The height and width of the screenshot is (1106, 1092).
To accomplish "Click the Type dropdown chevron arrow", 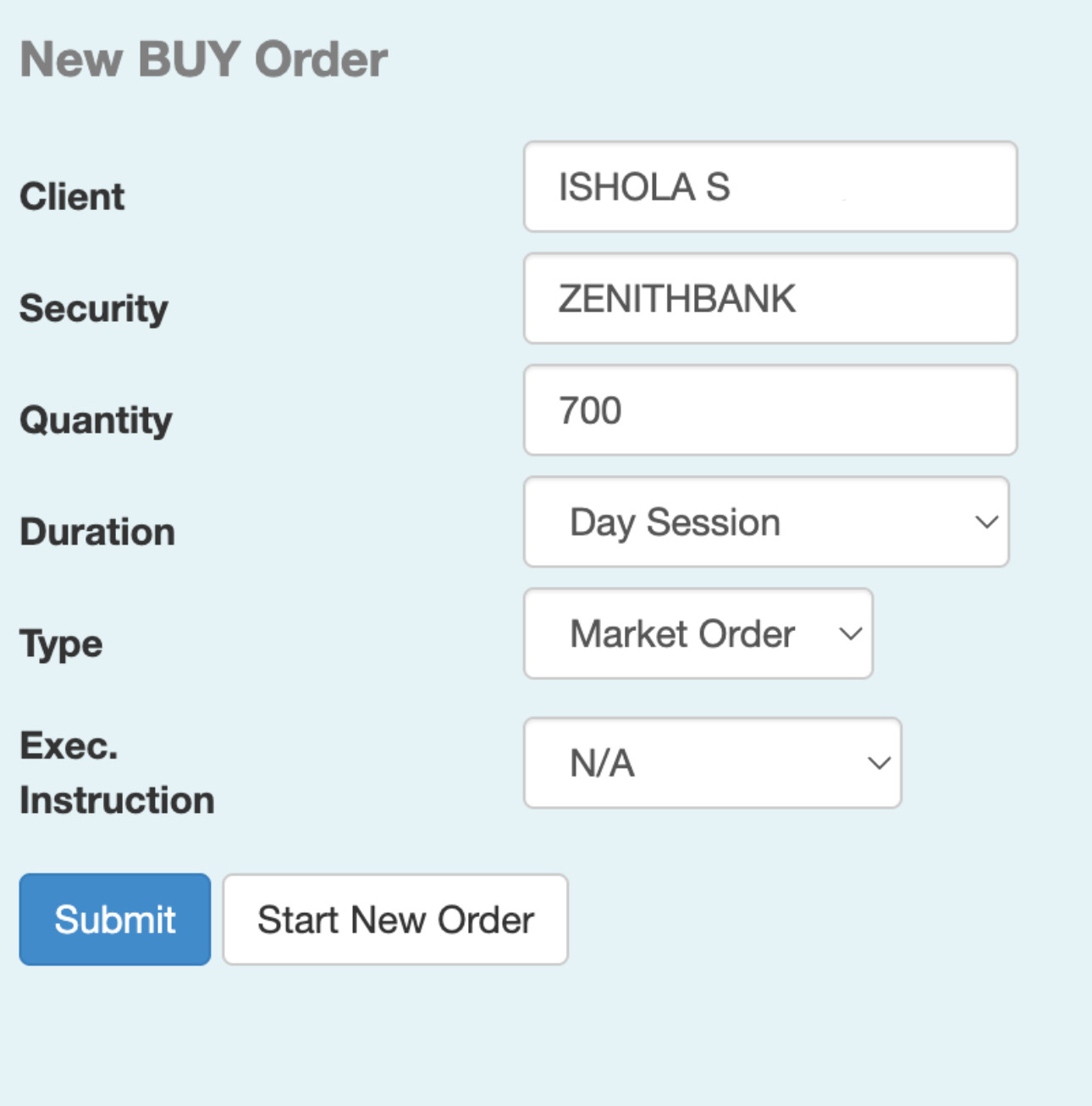I will click(x=850, y=634).
